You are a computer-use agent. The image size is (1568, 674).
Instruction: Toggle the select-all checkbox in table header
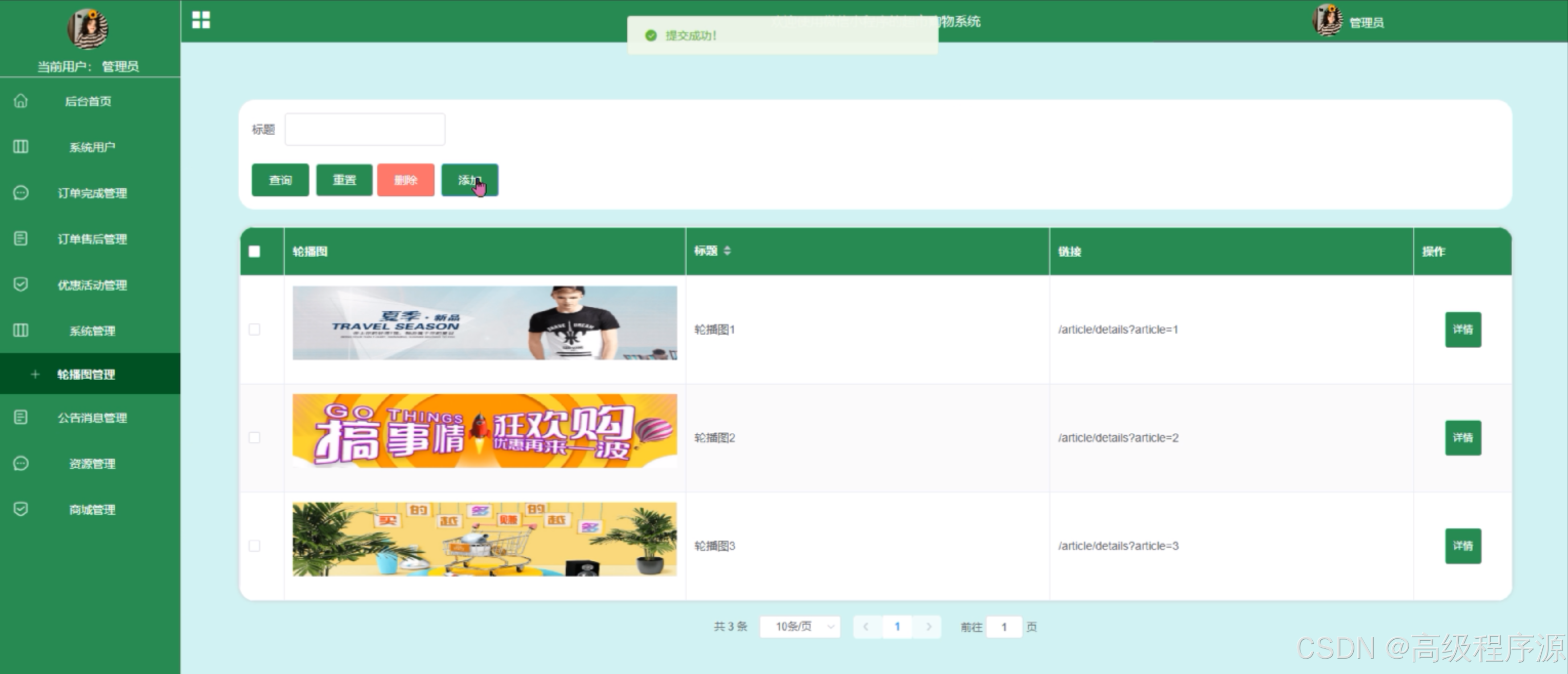[x=255, y=251]
